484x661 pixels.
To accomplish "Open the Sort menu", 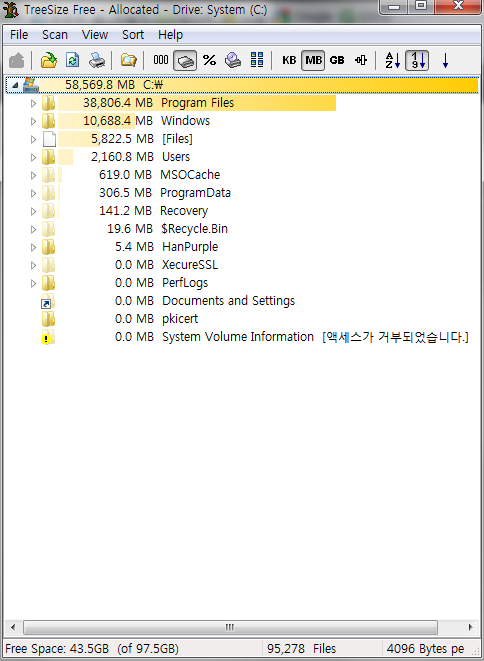I will (x=133, y=35).
